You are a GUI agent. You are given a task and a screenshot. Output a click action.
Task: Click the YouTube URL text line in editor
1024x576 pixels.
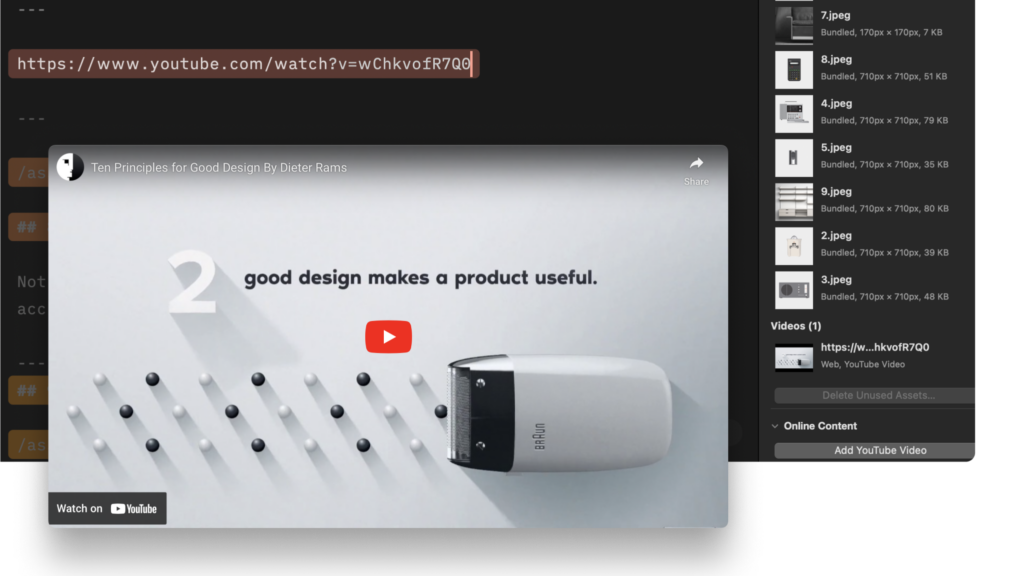(244, 64)
